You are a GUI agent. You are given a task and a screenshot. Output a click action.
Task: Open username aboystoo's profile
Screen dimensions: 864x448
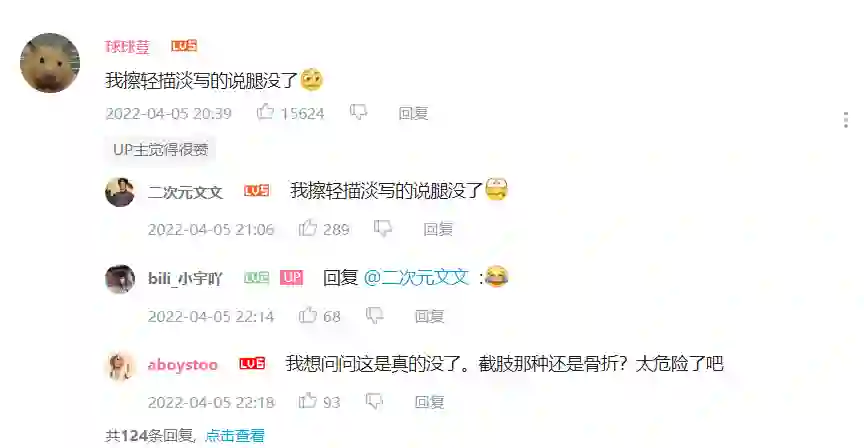point(182,365)
